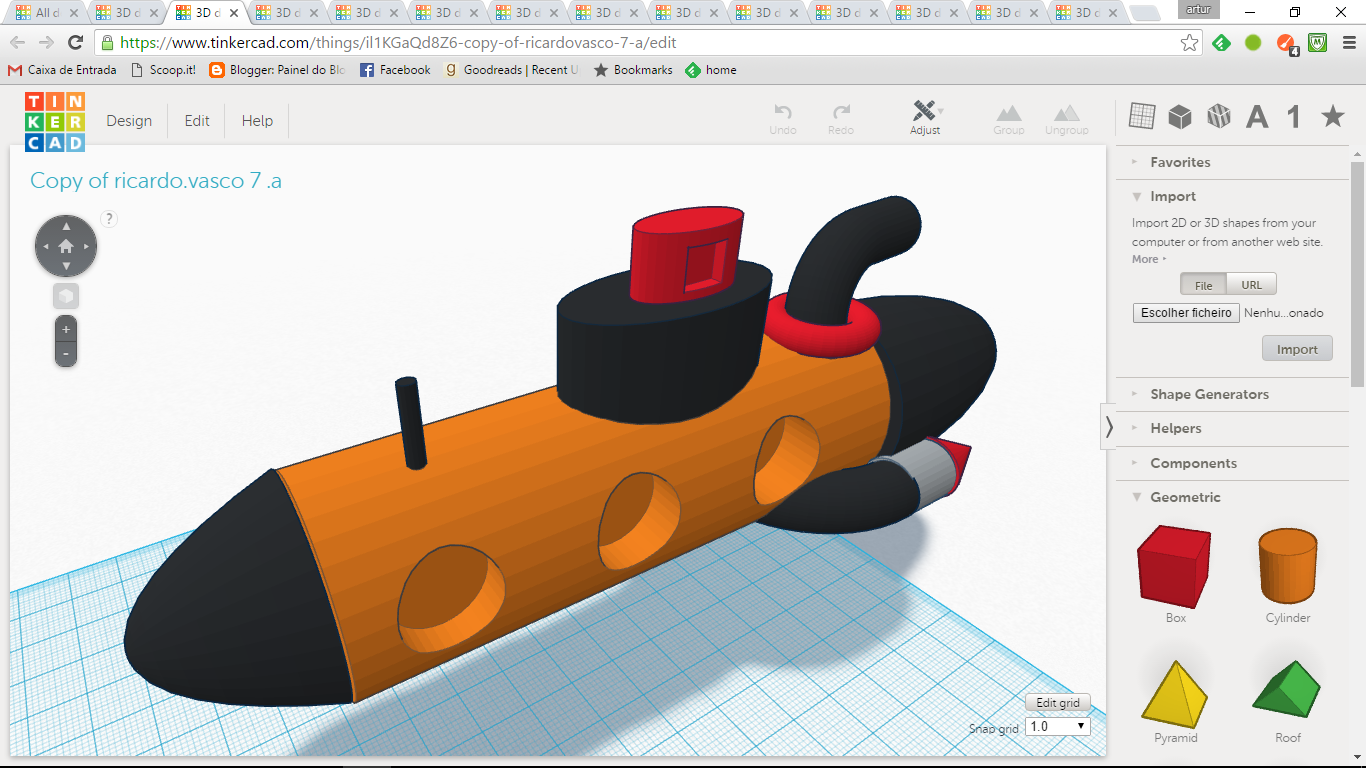This screenshot has width=1366, height=768.
Task: Open the Snap grid dropdown
Action: pyautogui.click(x=1057, y=727)
